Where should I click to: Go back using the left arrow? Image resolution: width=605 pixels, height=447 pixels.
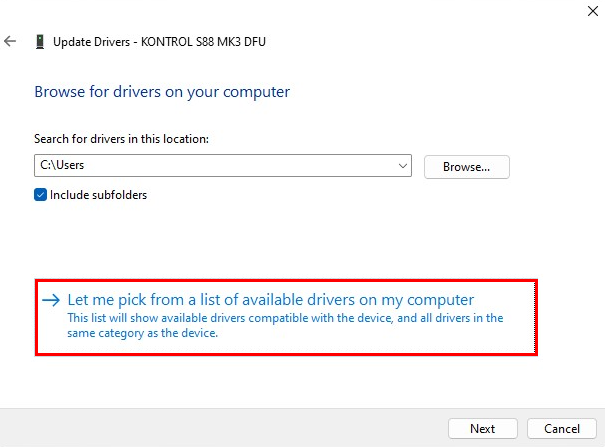click(10, 41)
